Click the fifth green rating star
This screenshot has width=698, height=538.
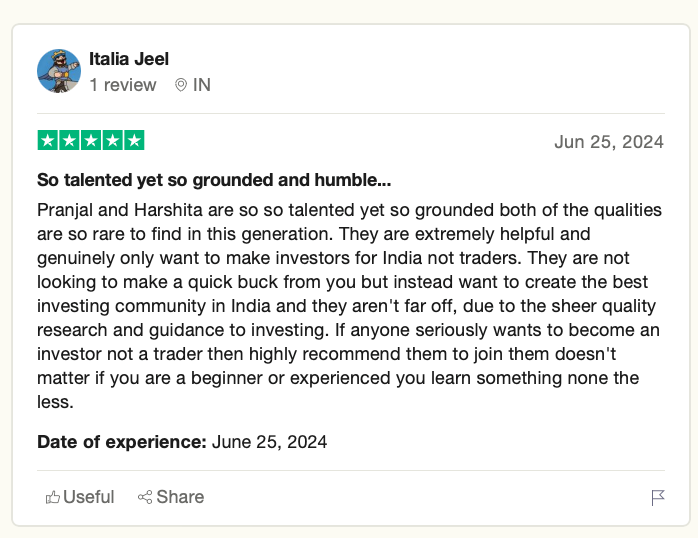tap(134, 141)
